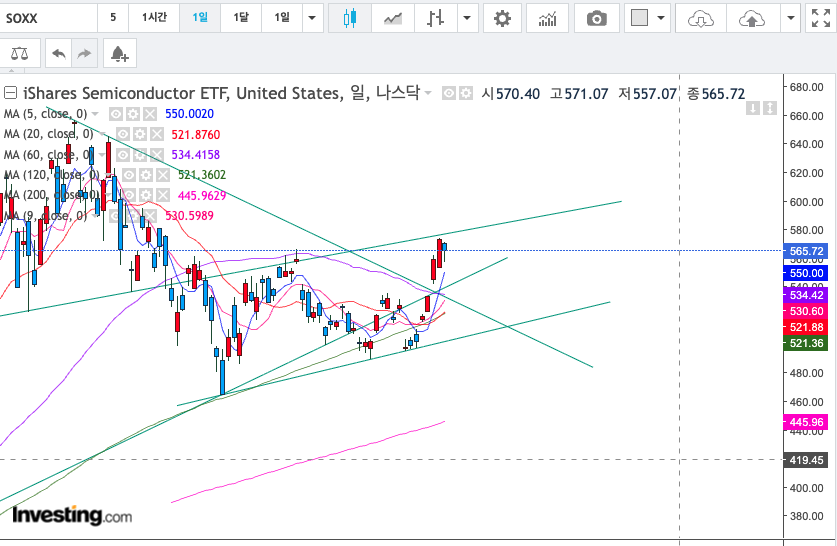
Task: Select the layout square button
Action: (x=639, y=19)
